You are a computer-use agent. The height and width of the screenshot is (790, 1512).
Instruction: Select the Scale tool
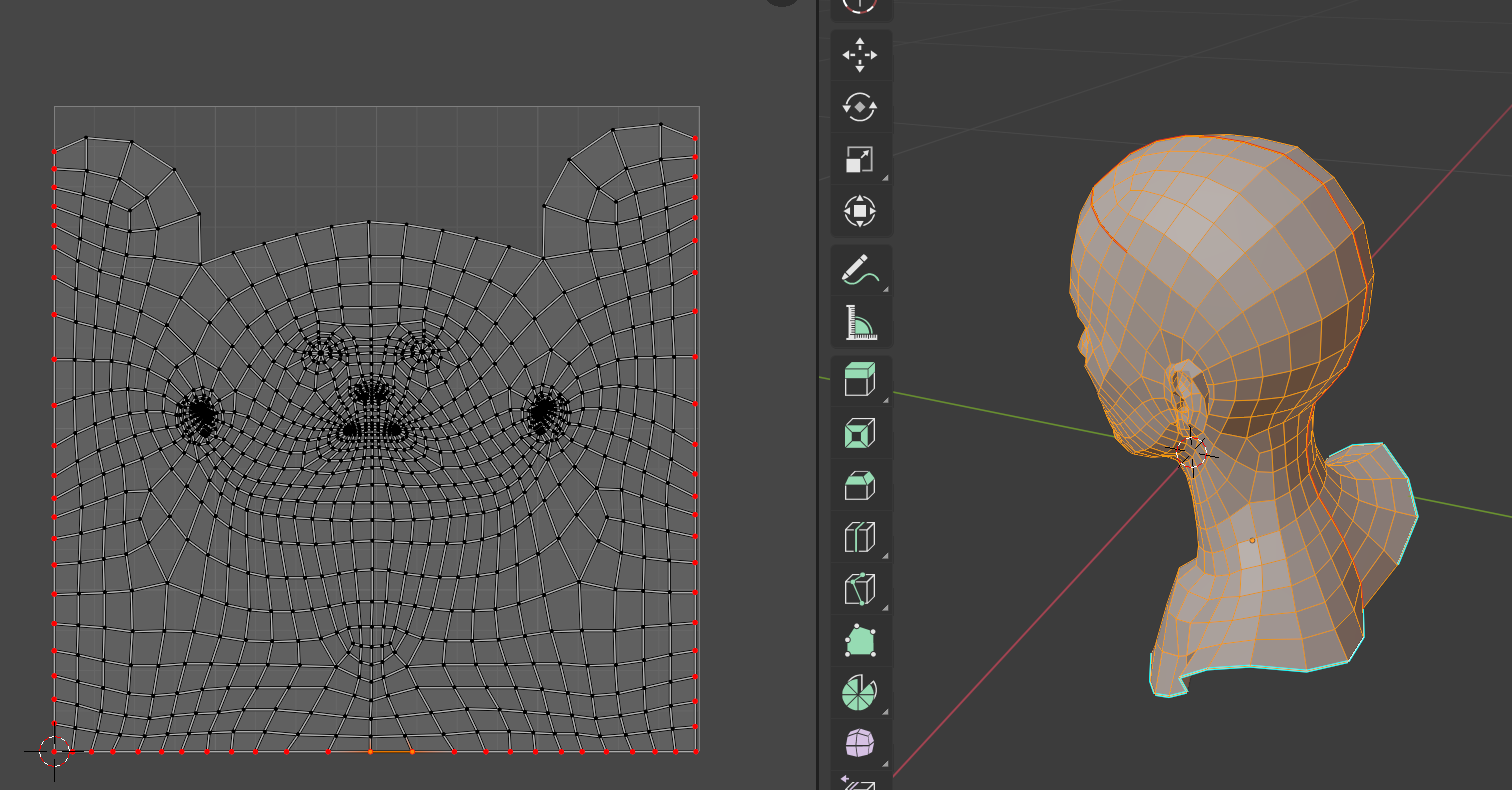pyautogui.click(x=860, y=159)
